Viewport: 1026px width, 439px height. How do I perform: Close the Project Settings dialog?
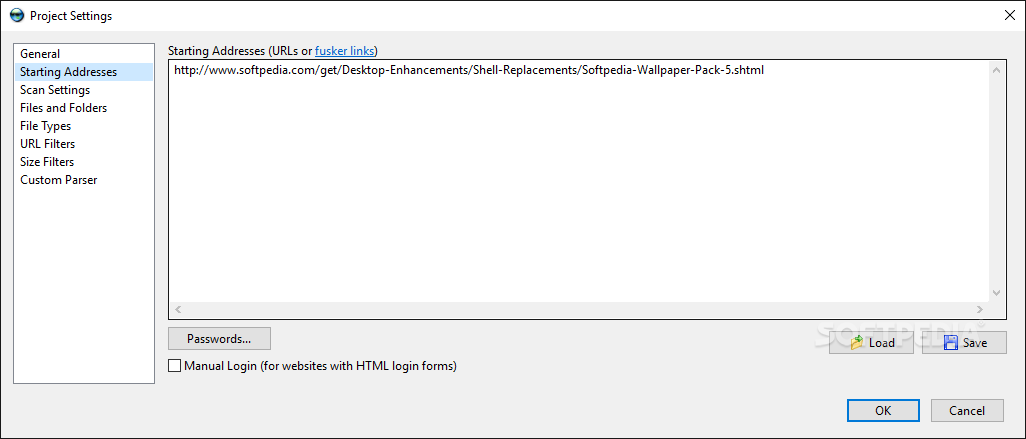point(1008,15)
